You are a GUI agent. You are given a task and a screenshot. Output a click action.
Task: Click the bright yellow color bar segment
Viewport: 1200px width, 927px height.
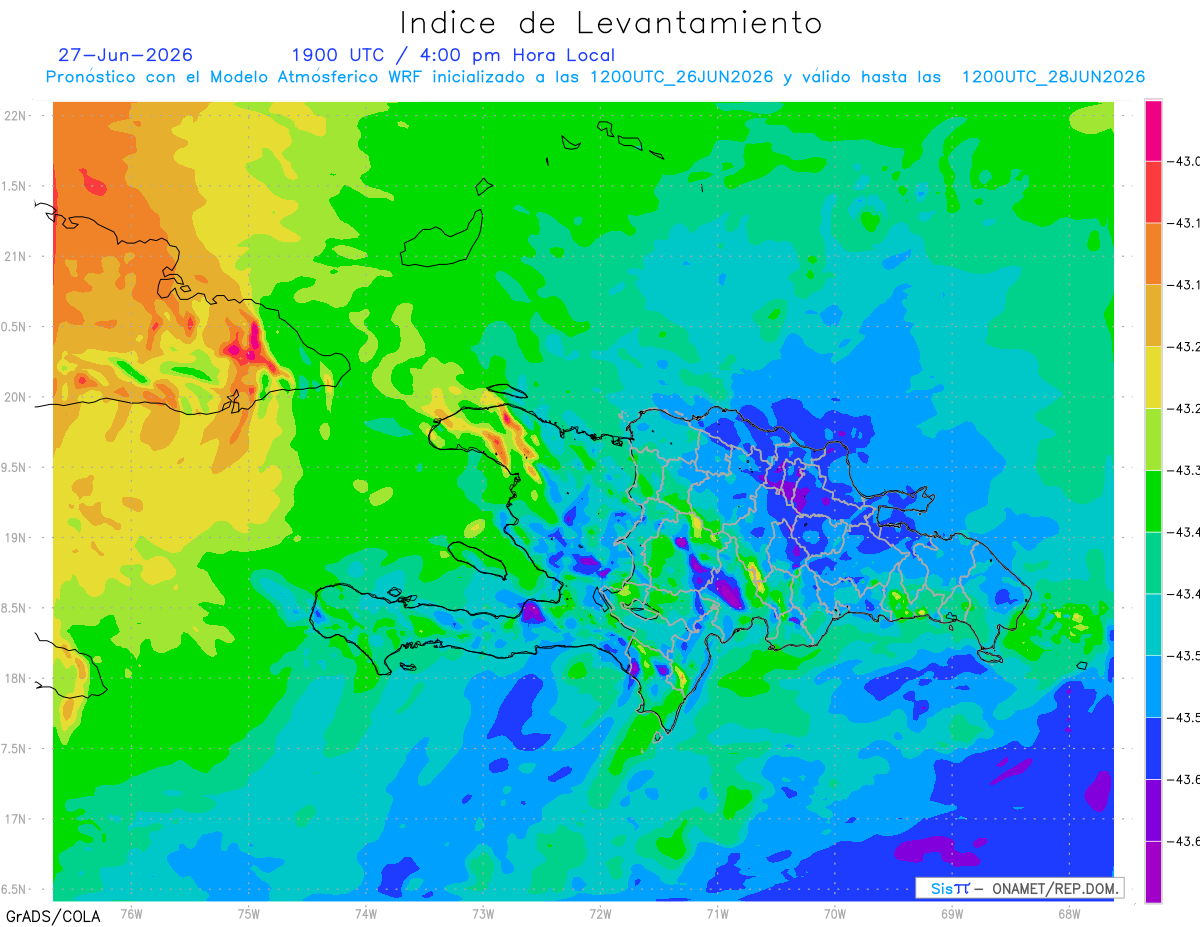[1153, 377]
